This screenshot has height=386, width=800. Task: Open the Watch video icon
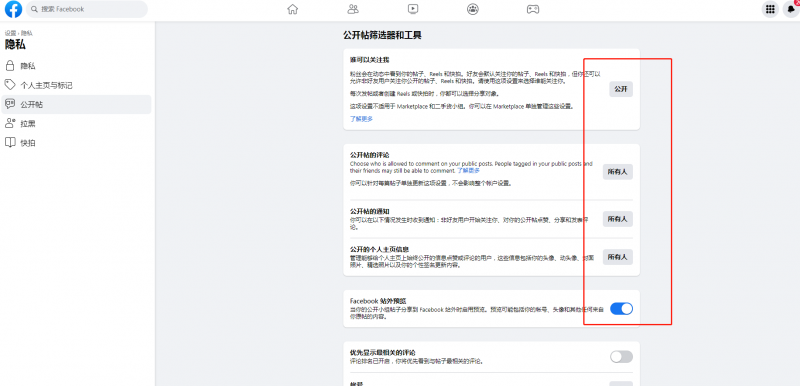click(x=413, y=9)
